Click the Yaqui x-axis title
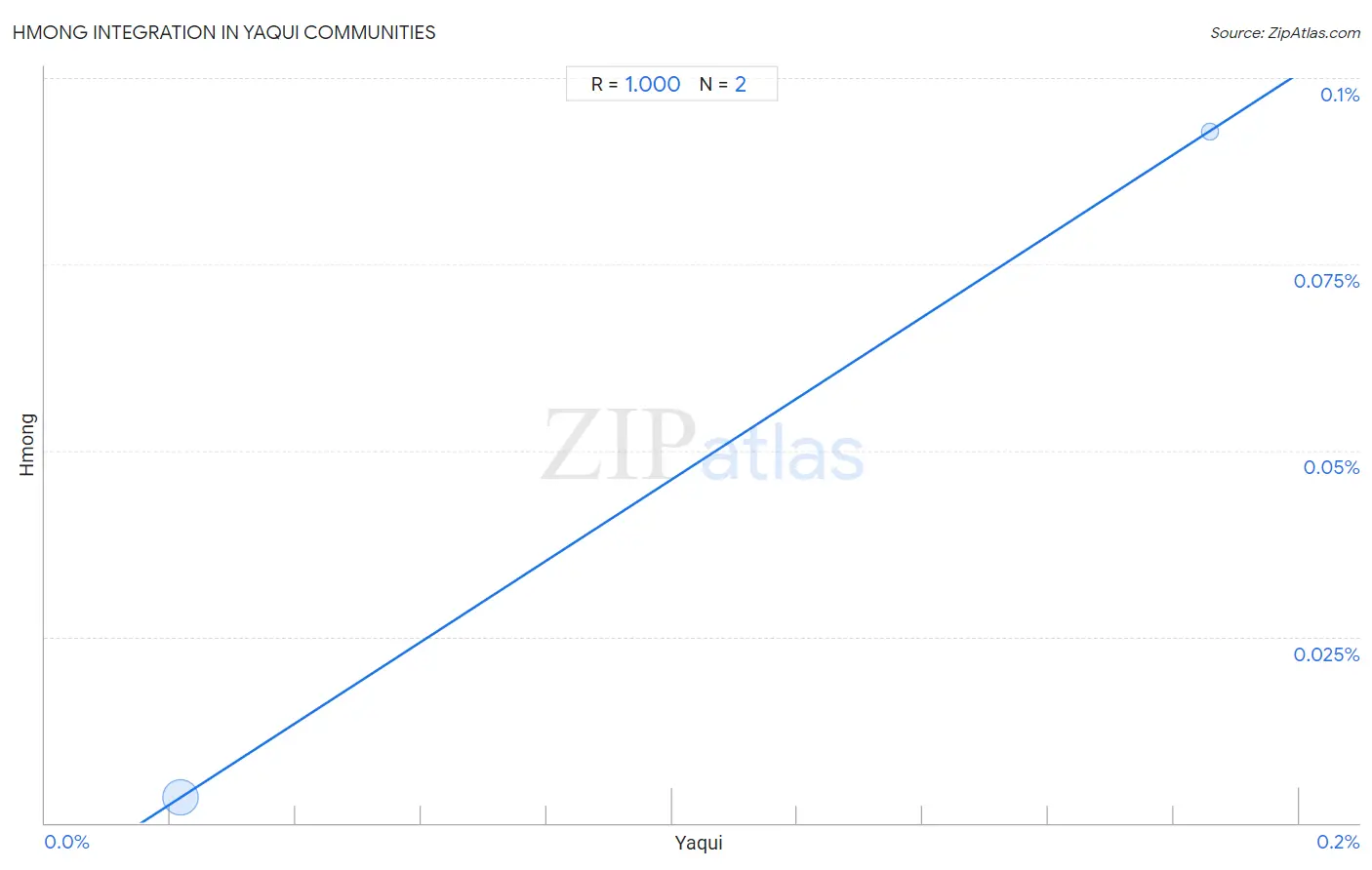 [699, 843]
